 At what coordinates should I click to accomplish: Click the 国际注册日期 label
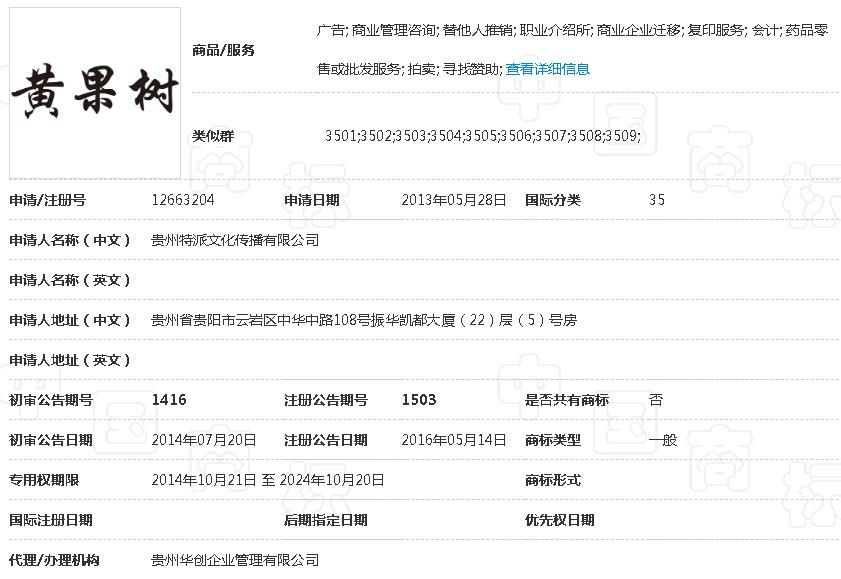51,520
